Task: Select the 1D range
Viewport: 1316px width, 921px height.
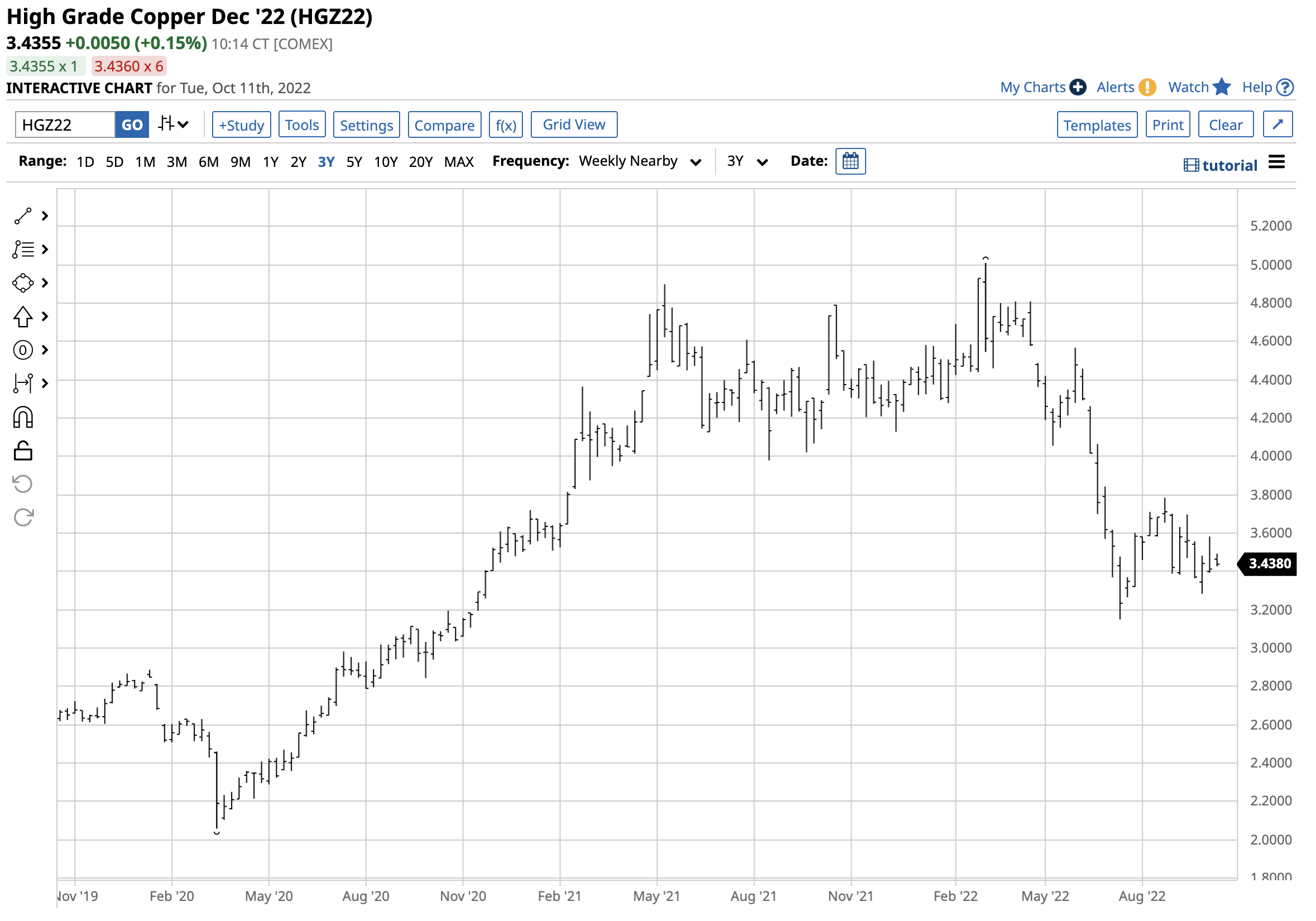Action: click(x=85, y=162)
